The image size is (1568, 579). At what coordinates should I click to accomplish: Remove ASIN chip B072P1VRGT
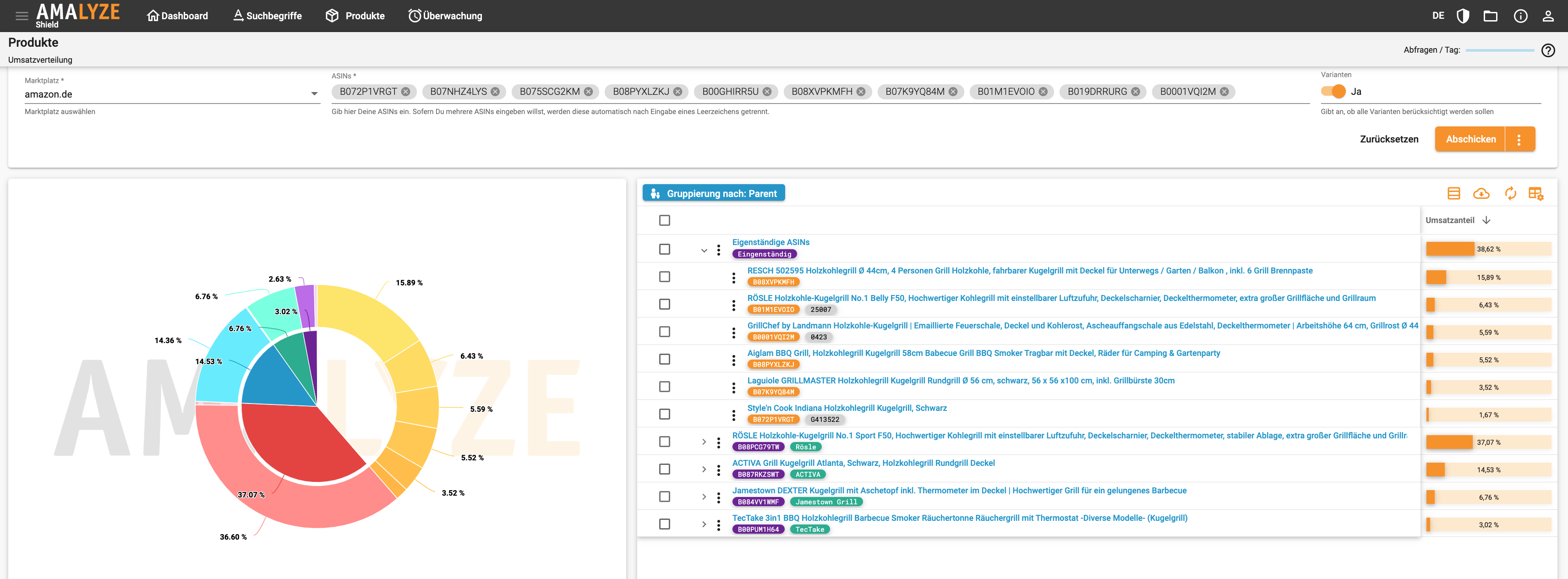[x=405, y=92]
